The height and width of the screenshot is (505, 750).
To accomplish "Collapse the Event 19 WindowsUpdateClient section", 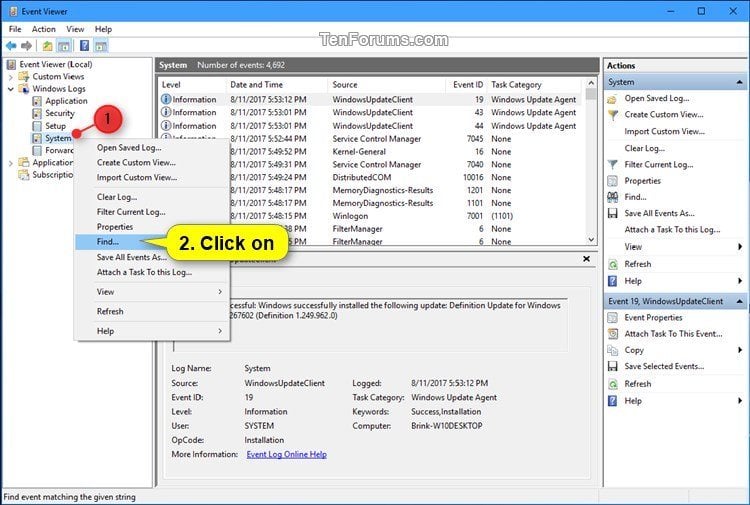I will pyautogui.click(x=739, y=301).
